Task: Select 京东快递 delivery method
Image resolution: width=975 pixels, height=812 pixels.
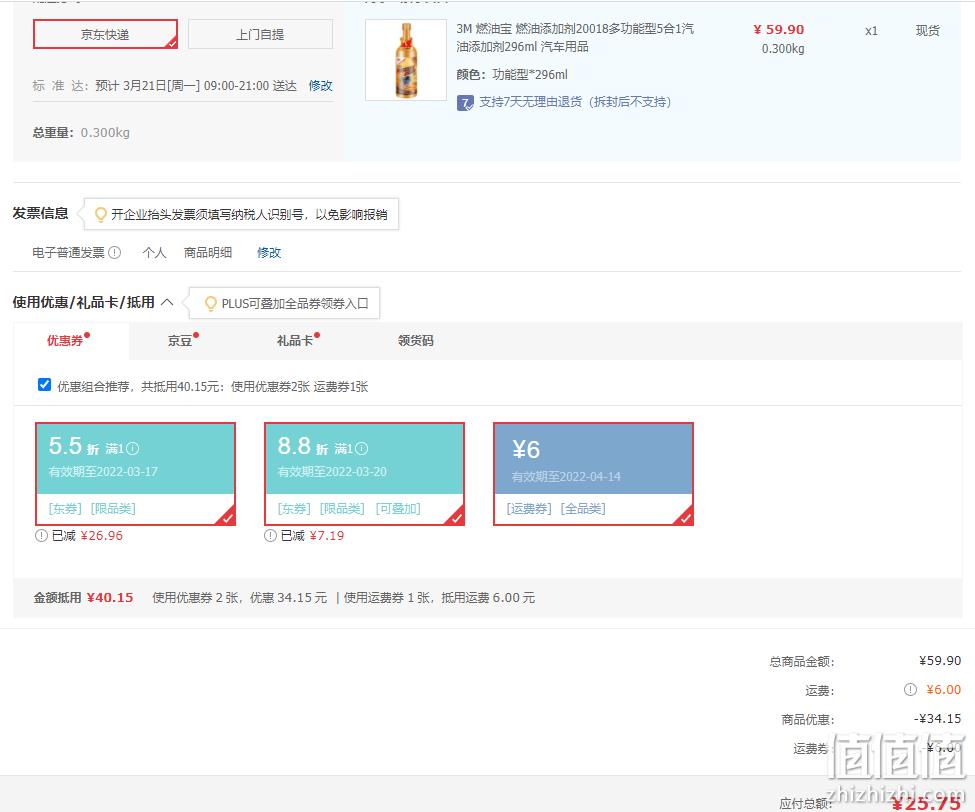Action: 105,34
